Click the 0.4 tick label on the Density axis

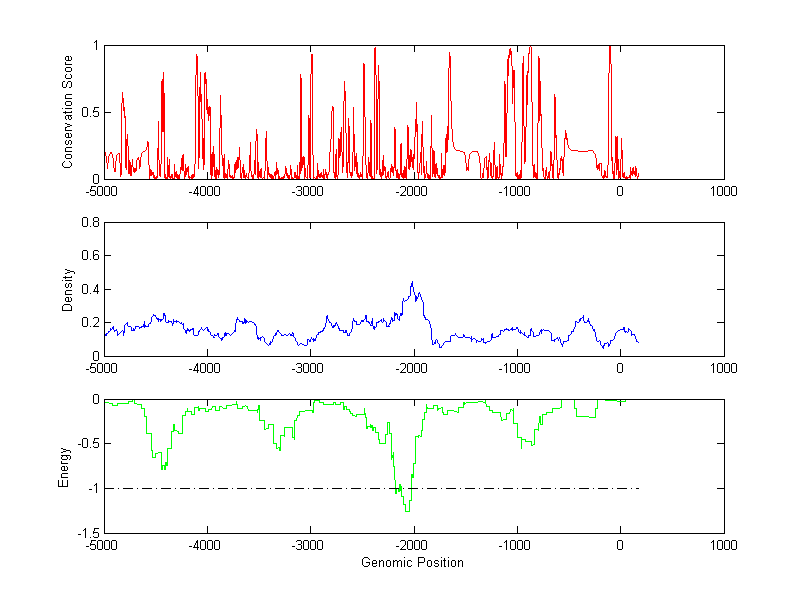point(89,289)
